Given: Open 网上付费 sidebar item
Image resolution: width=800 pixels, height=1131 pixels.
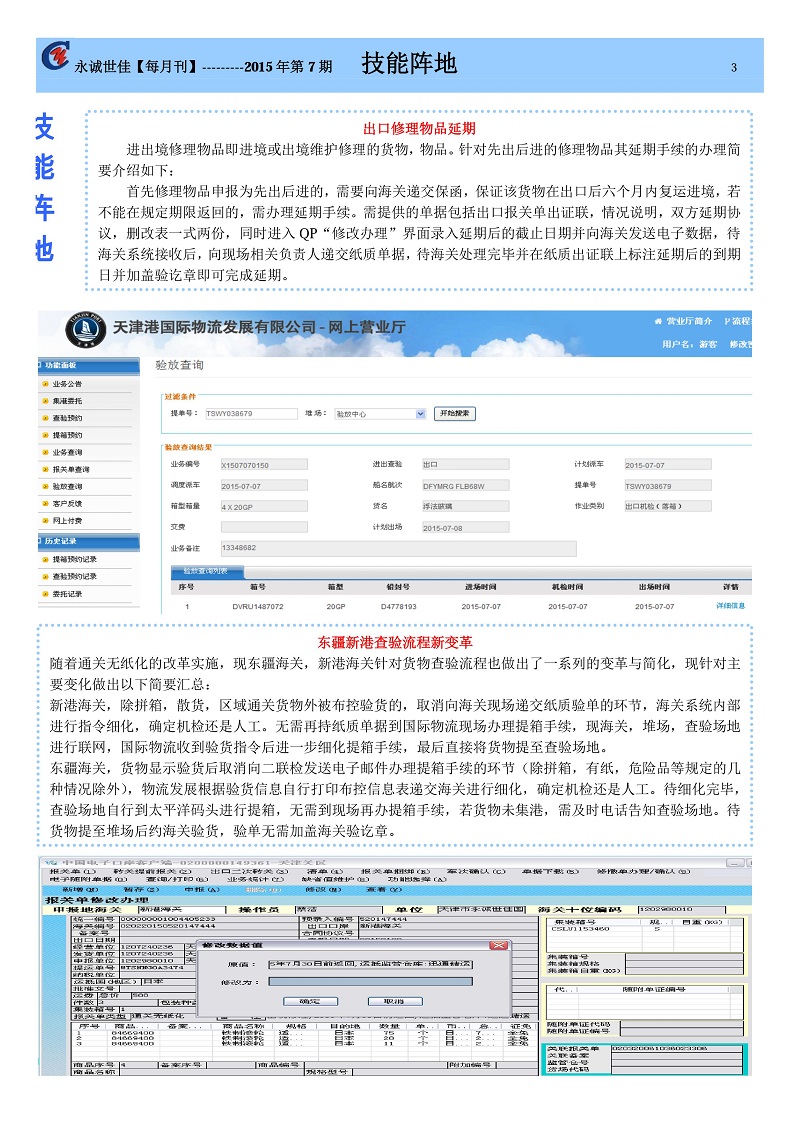Looking at the screenshot, I should point(67,521).
